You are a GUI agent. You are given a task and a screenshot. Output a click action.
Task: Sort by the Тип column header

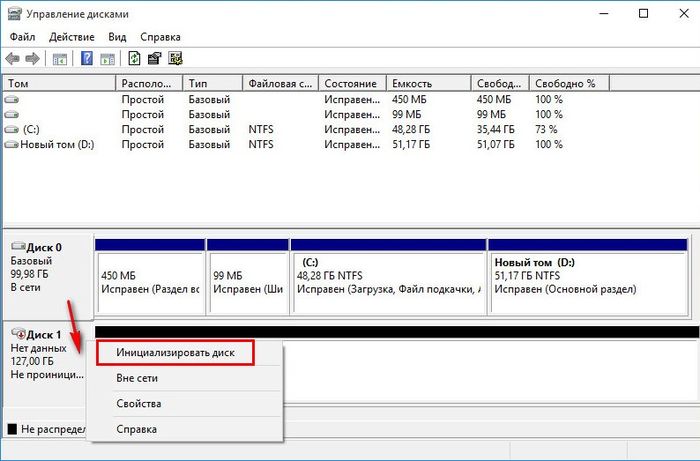(x=212, y=83)
